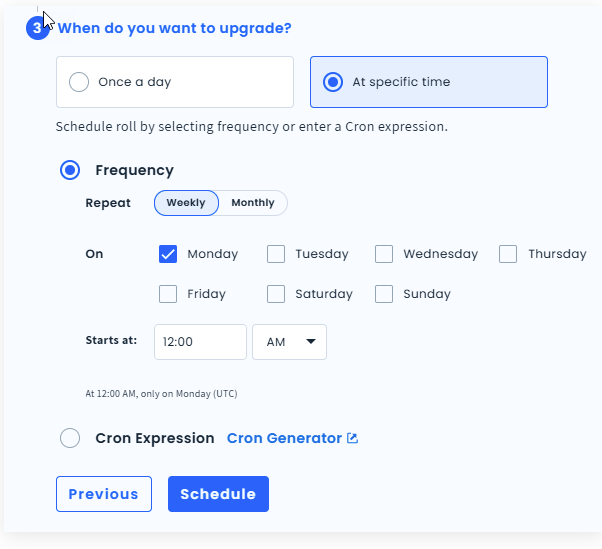Check the Tuesday checkbox
The width and height of the screenshot is (602, 549).
(x=276, y=254)
